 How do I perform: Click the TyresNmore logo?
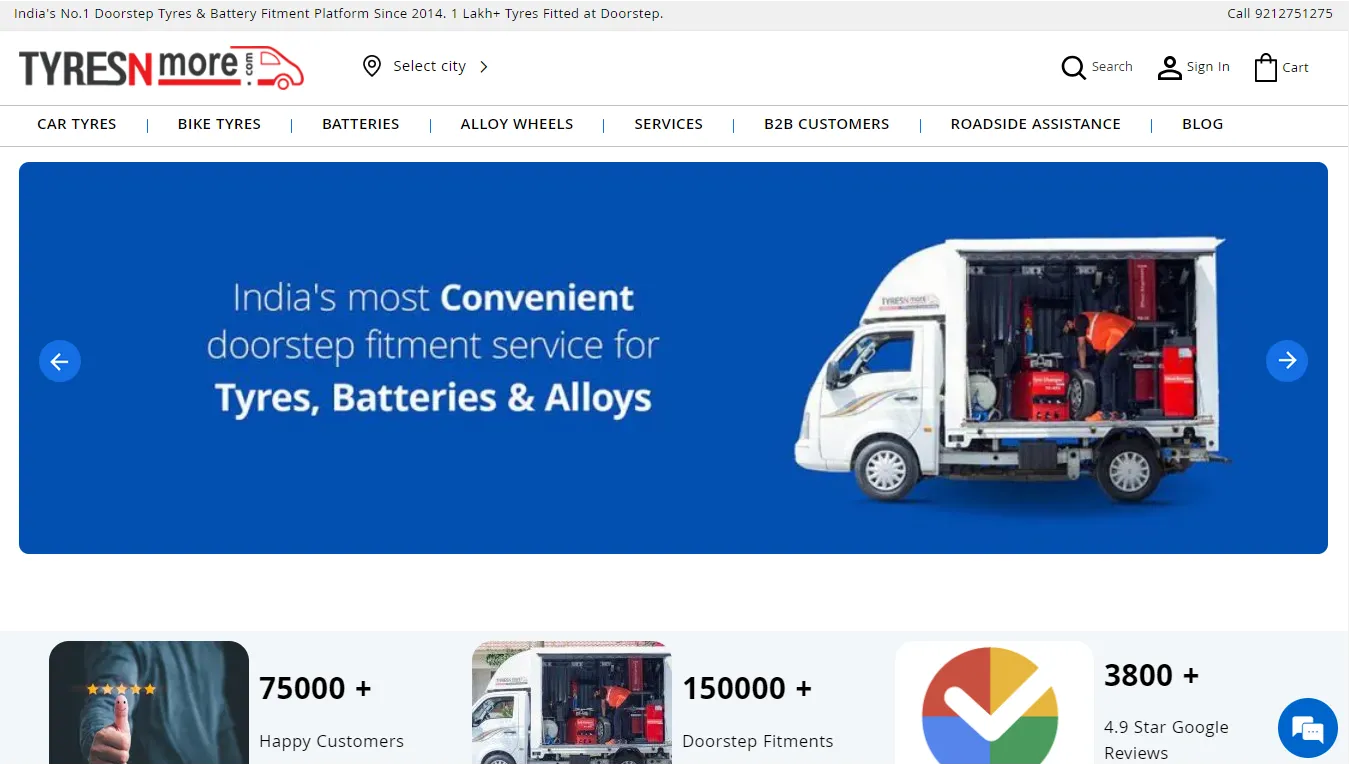pyautogui.click(x=161, y=68)
